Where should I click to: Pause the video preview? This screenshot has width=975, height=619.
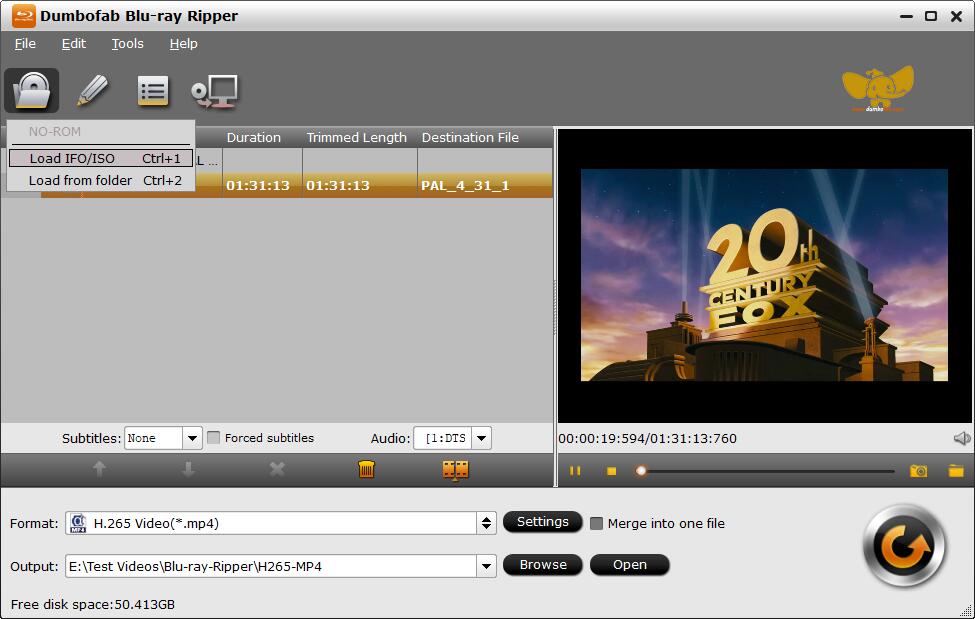(x=575, y=471)
